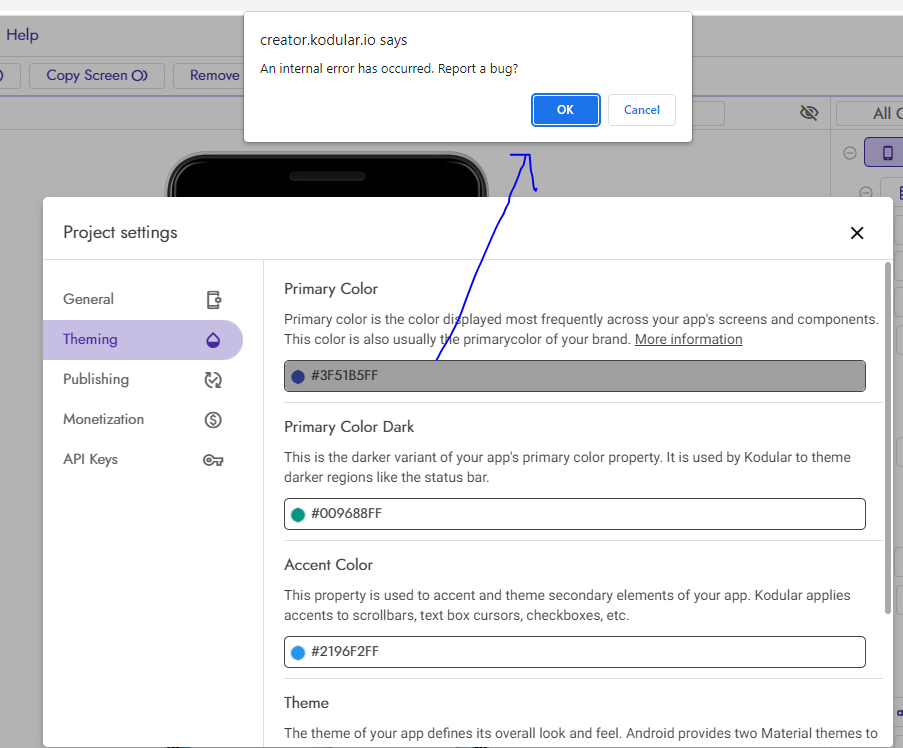Collapse the second nested tree node

[x=866, y=191]
